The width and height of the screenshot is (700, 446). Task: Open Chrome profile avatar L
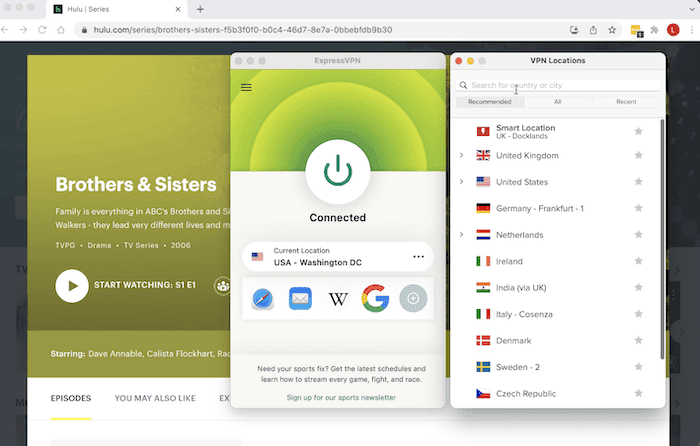pyautogui.click(x=673, y=30)
